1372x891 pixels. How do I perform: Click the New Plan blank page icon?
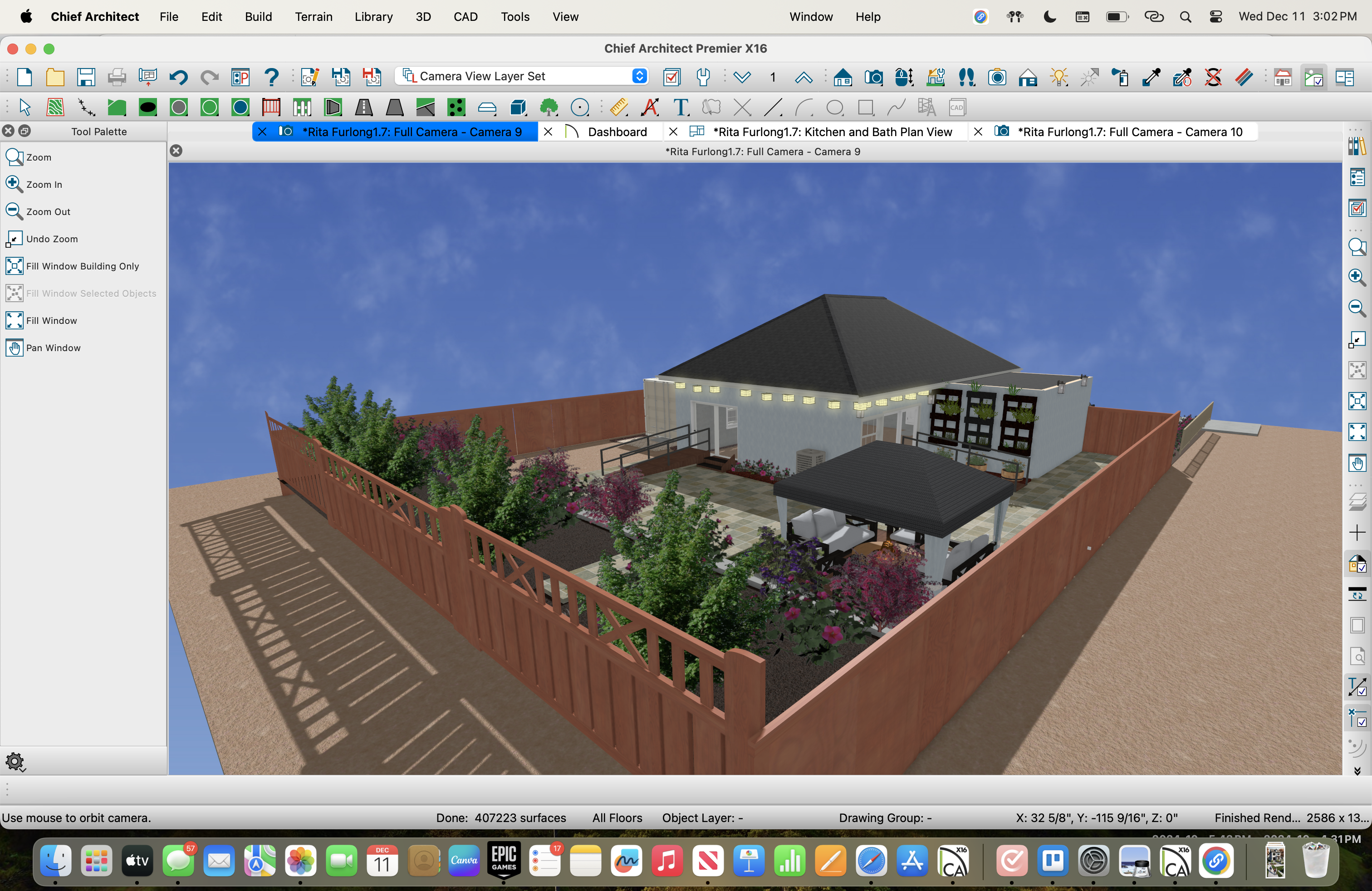point(25,77)
